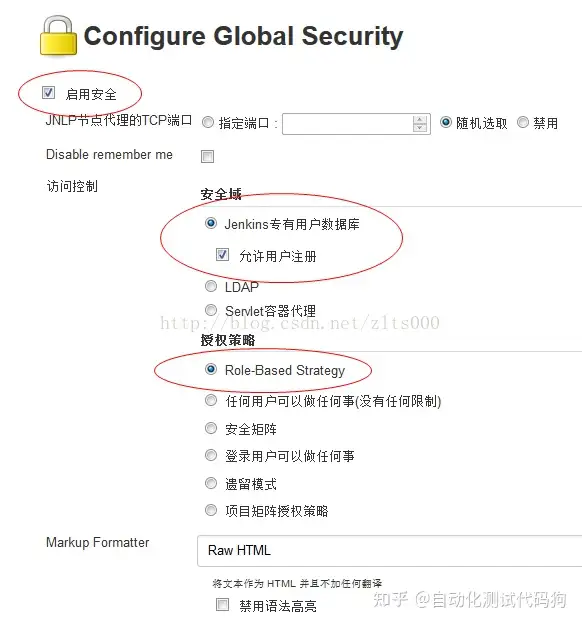This screenshot has width=582, height=625.
Task: Select the 禁用 port radio option
Action: coord(523,122)
